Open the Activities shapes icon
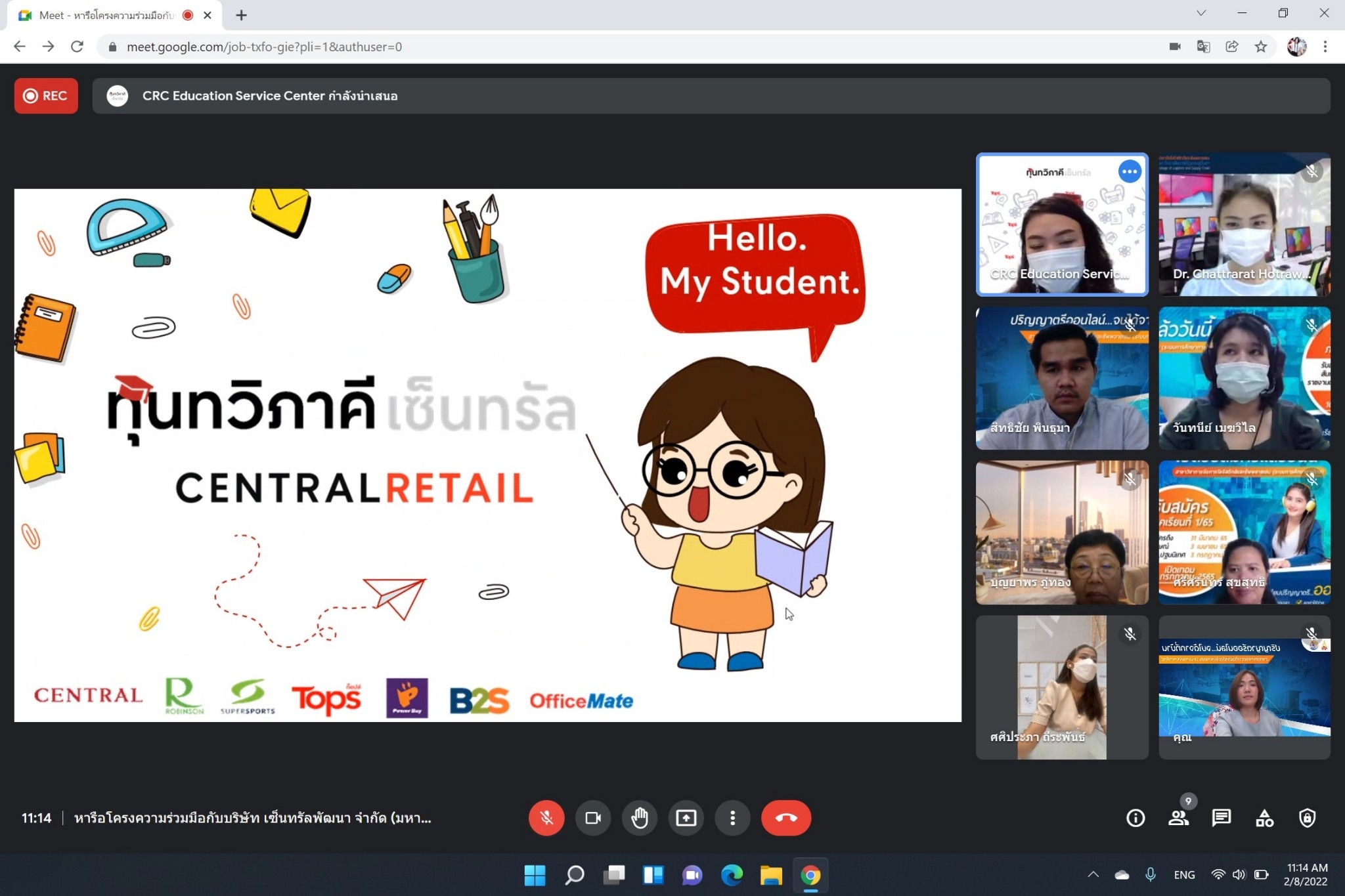Viewport: 1345px width, 896px height. coord(1264,818)
